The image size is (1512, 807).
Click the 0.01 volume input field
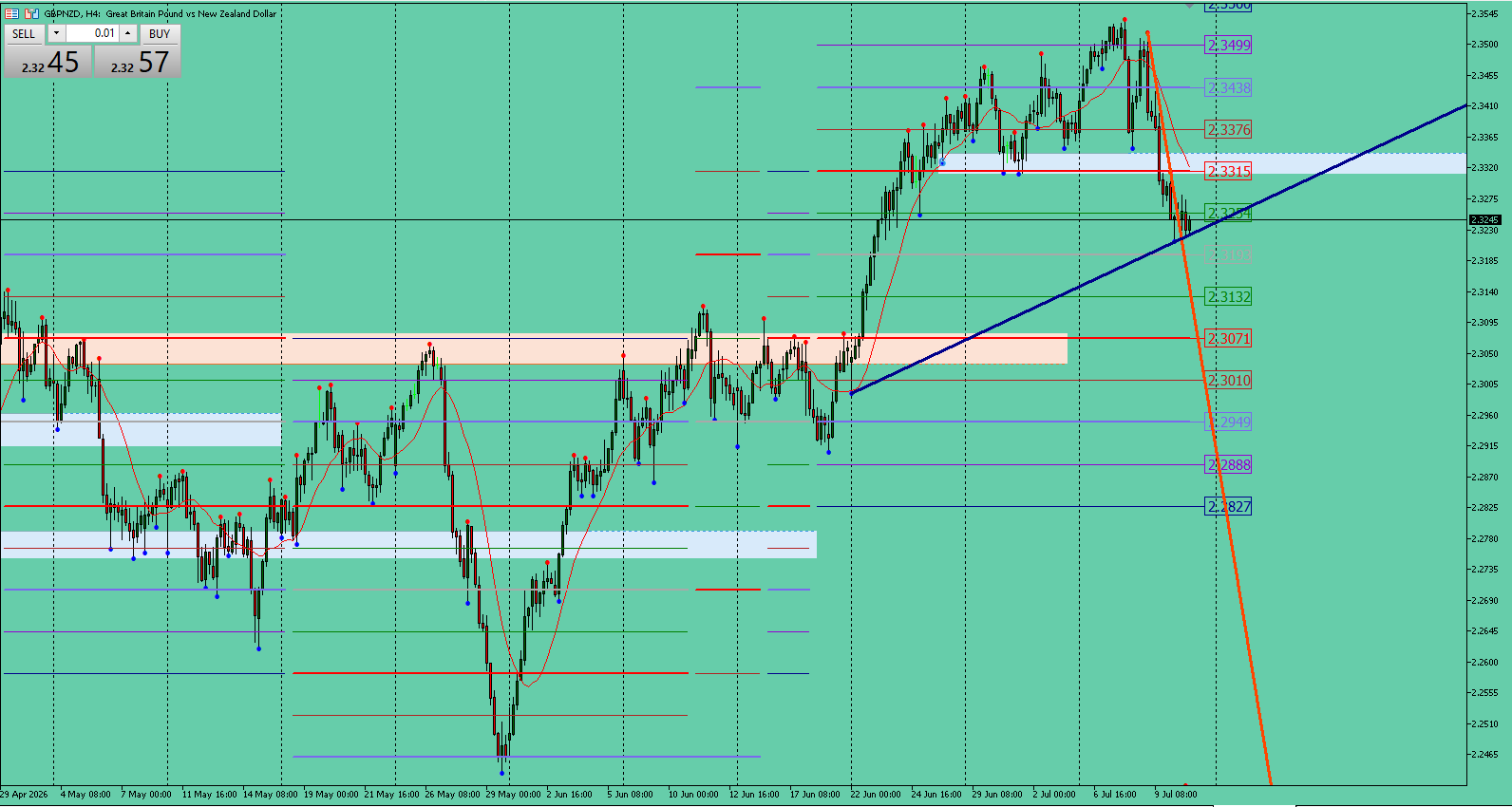92,33
